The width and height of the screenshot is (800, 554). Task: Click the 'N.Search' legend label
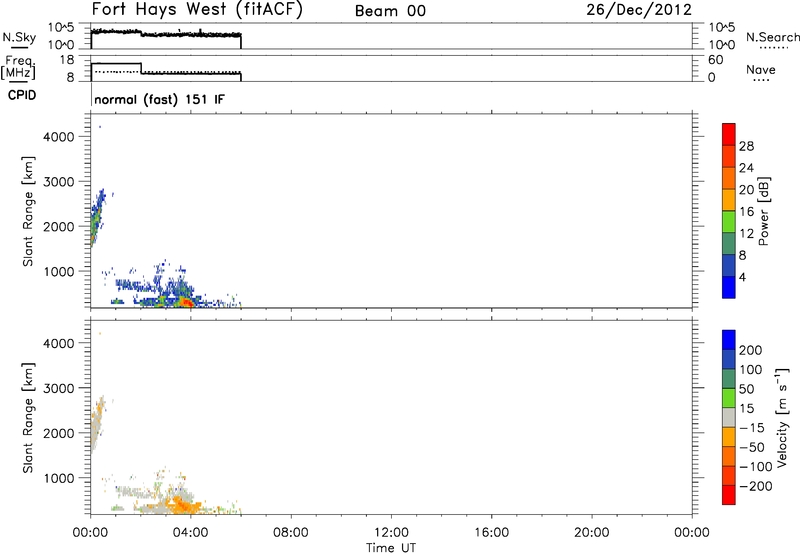pyautogui.click(x=772, y=37)
